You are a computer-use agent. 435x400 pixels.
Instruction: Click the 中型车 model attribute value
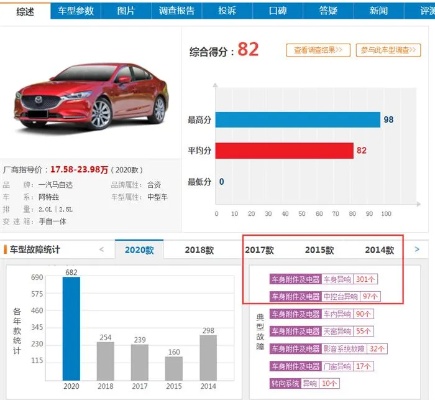157,197
